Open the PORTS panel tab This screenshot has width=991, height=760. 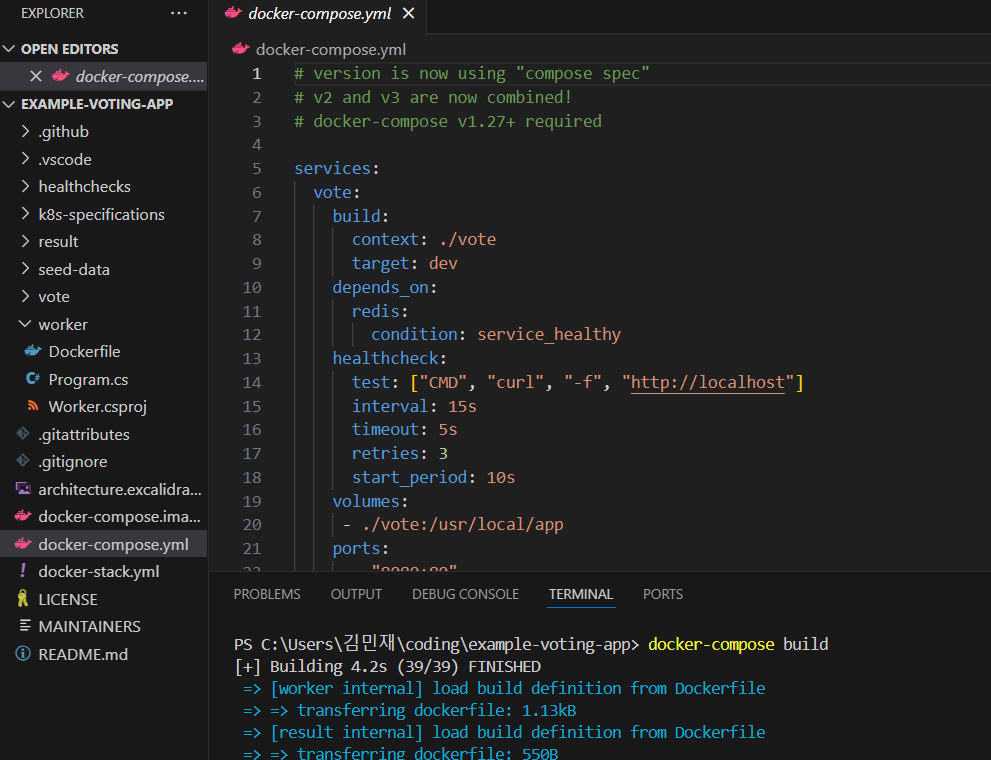pyautogui.click(x=662, y=594)
